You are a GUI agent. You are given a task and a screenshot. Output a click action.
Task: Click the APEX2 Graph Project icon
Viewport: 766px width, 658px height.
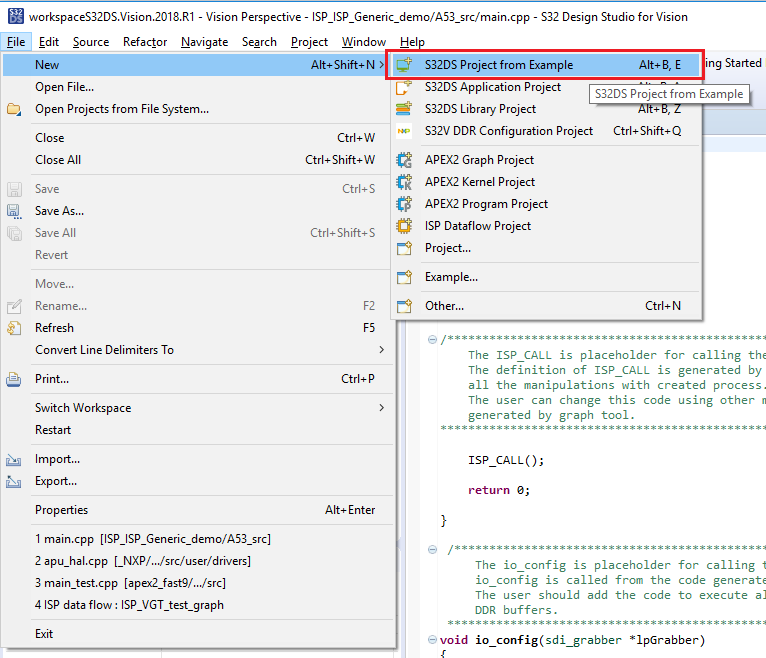pos(404,160)
